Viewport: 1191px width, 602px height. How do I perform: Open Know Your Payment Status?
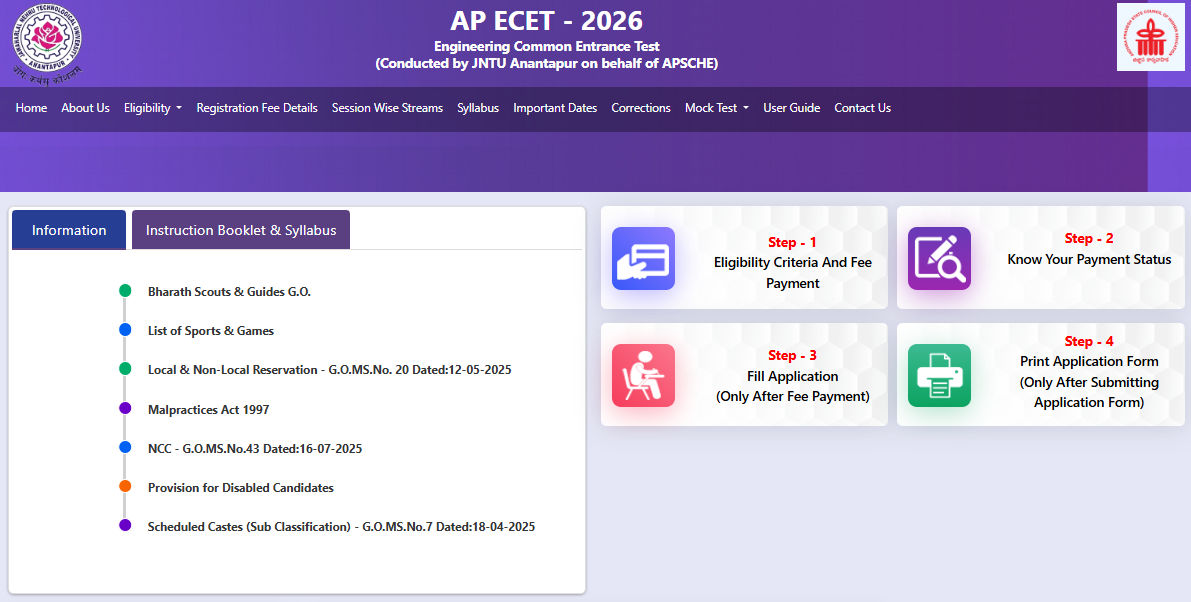(1089, 260)
